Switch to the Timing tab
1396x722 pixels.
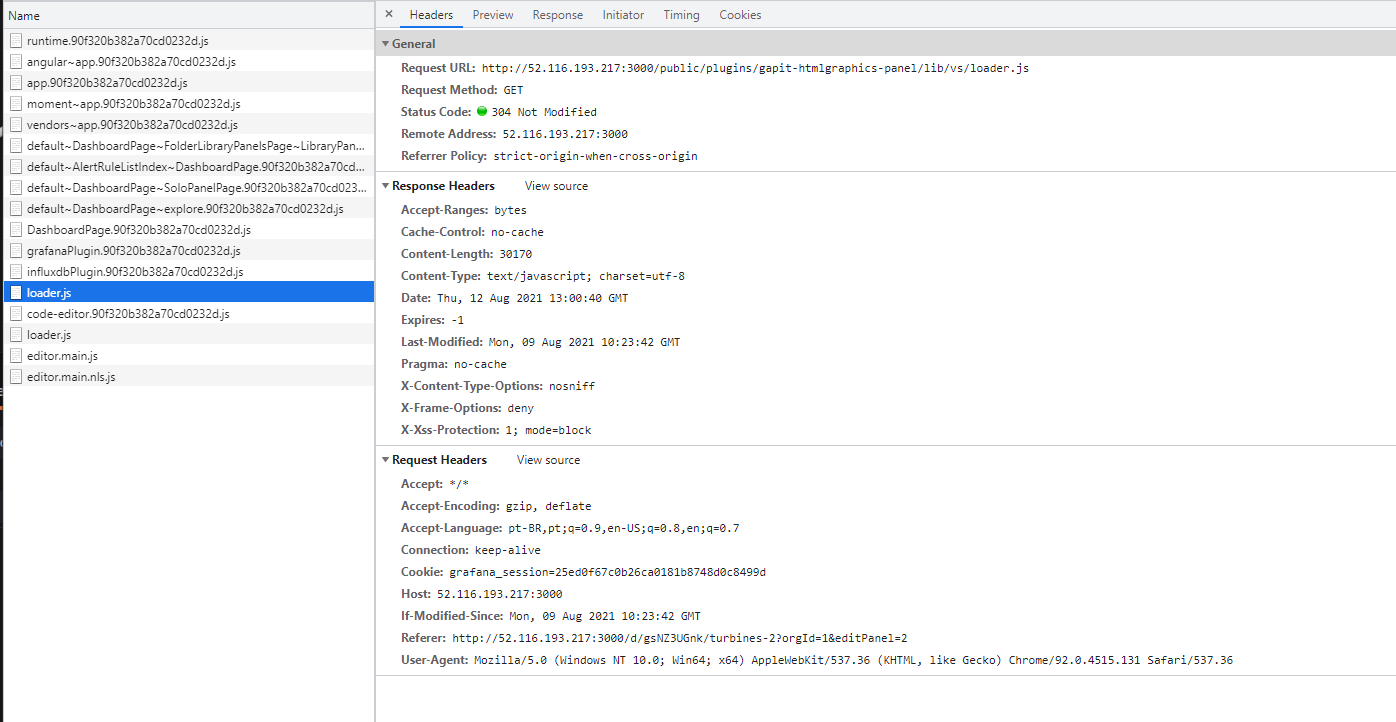coord(681,14)
